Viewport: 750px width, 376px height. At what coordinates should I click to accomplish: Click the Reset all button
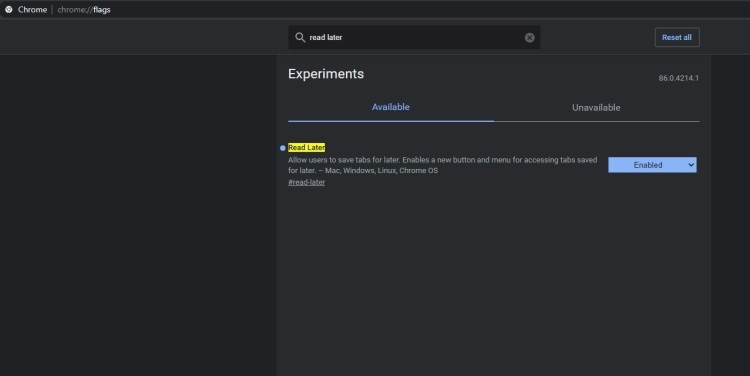677,37
